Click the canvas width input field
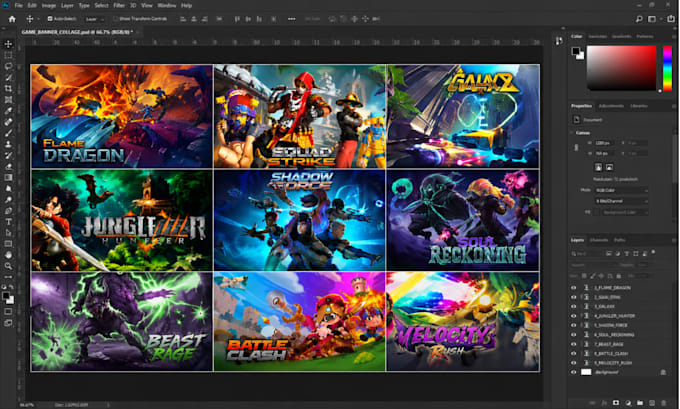 coord(605,143)
